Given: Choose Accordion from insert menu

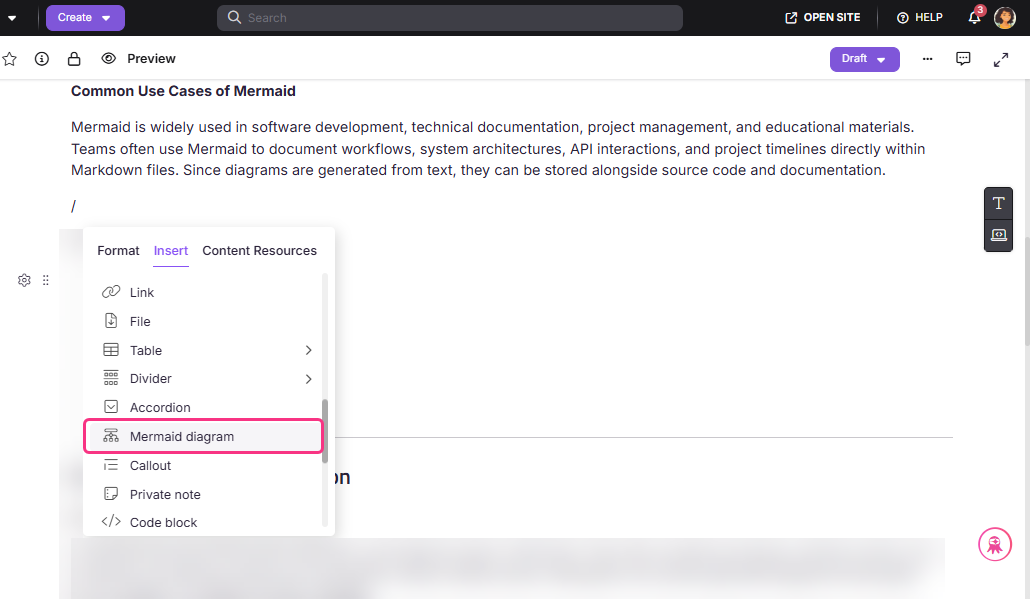Looking at the screenshot, I should tap(204, 407).
